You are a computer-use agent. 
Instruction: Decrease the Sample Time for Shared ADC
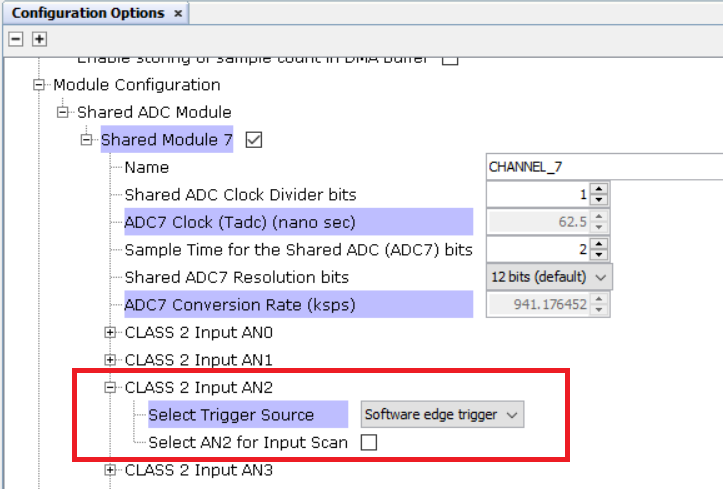(x=598, y=255)
